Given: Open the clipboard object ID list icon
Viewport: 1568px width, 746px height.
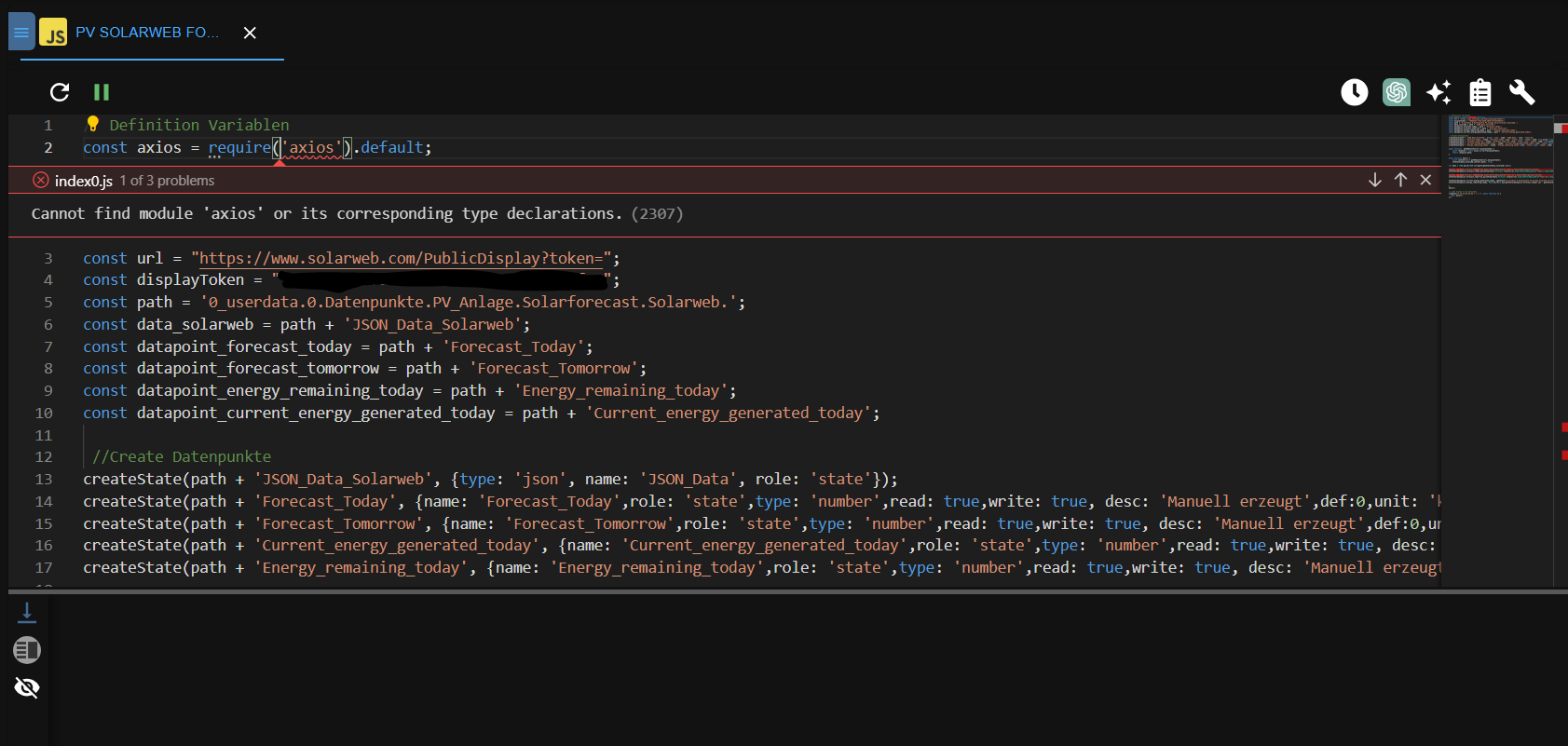Looking at the screenshot, I should 1480,92.
